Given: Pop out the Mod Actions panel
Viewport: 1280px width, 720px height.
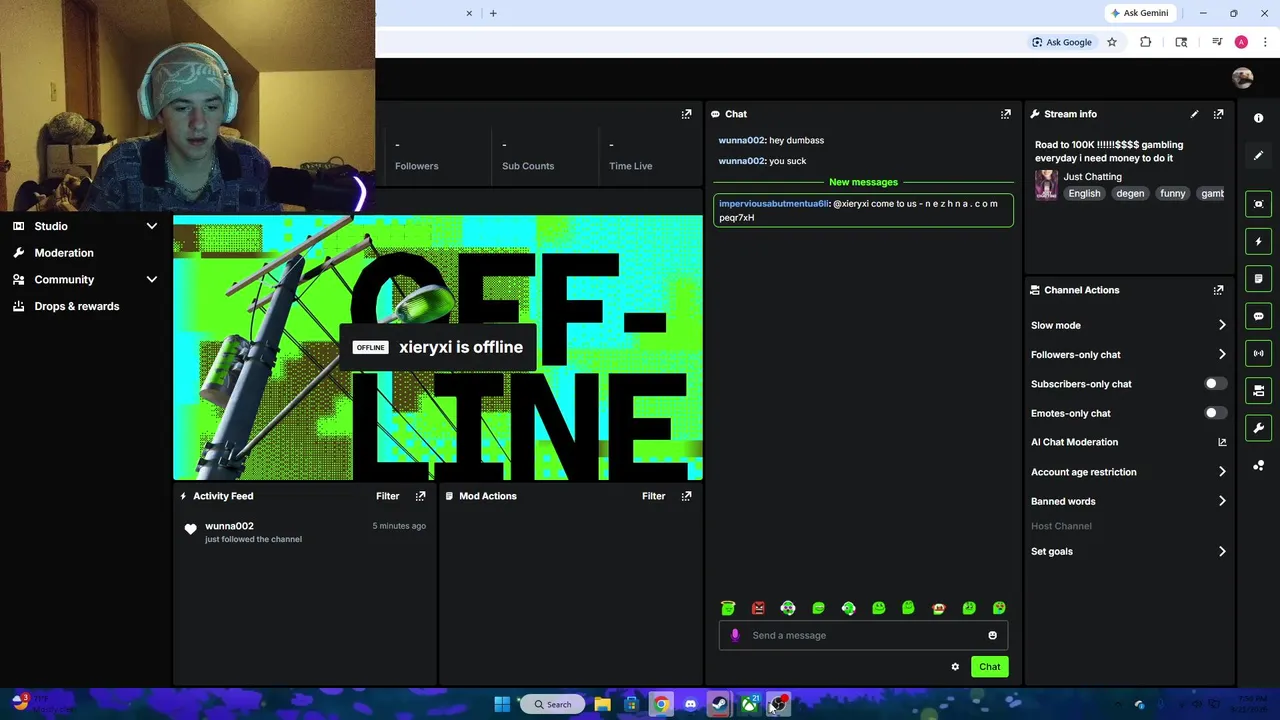Looking at the screenshot, I should click(686, 496).
